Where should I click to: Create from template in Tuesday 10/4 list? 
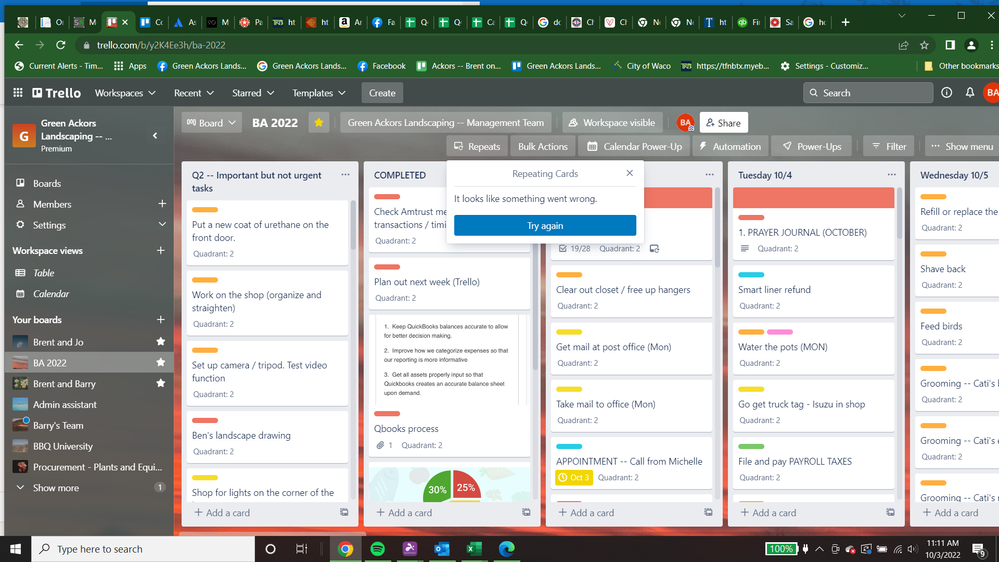tap(890, 512)
